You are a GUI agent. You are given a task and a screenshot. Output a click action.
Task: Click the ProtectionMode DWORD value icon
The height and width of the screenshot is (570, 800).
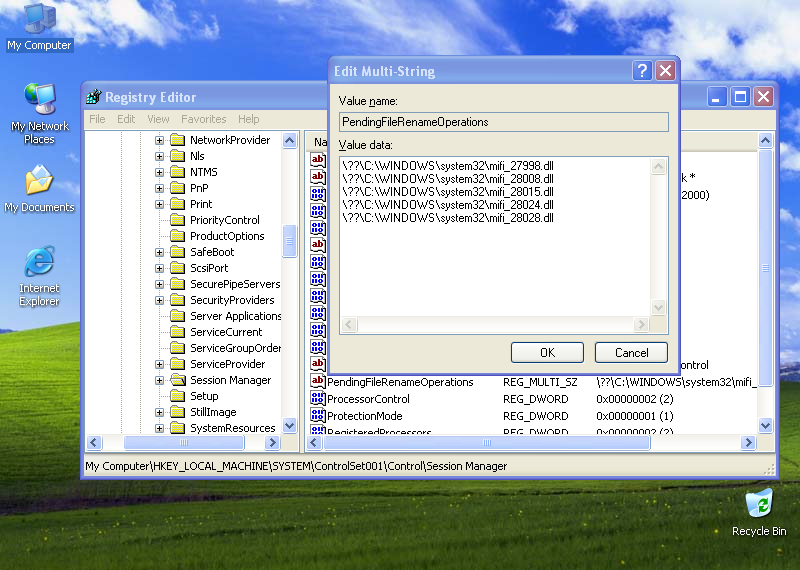(x=317, y=415)
